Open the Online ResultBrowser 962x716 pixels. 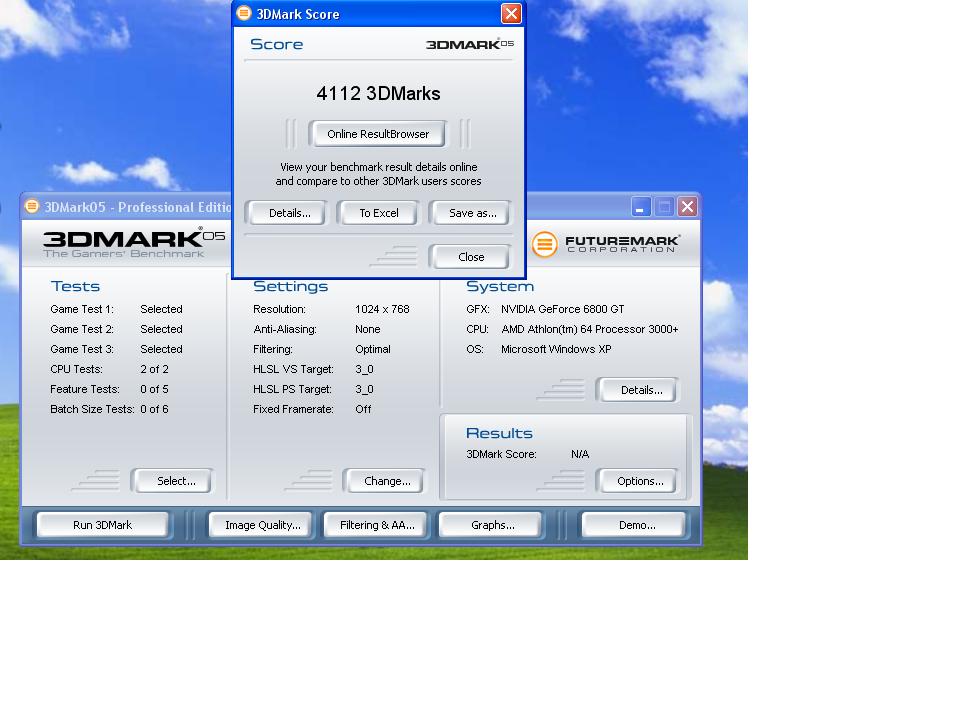pyautogui.click(x=377, y=134)
